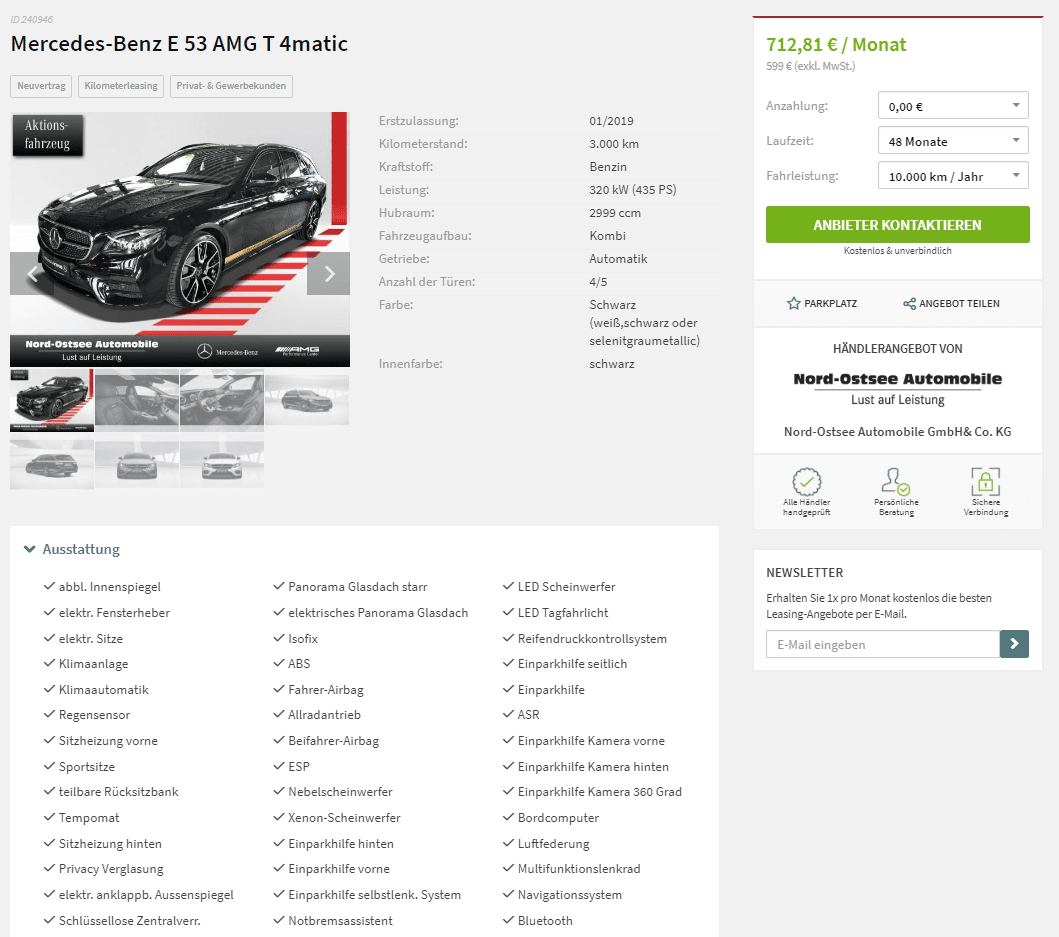Click the 599 € (exkl. MwSt.) text
Viewport: 1059px width, 937px height.
pos(810,66)
